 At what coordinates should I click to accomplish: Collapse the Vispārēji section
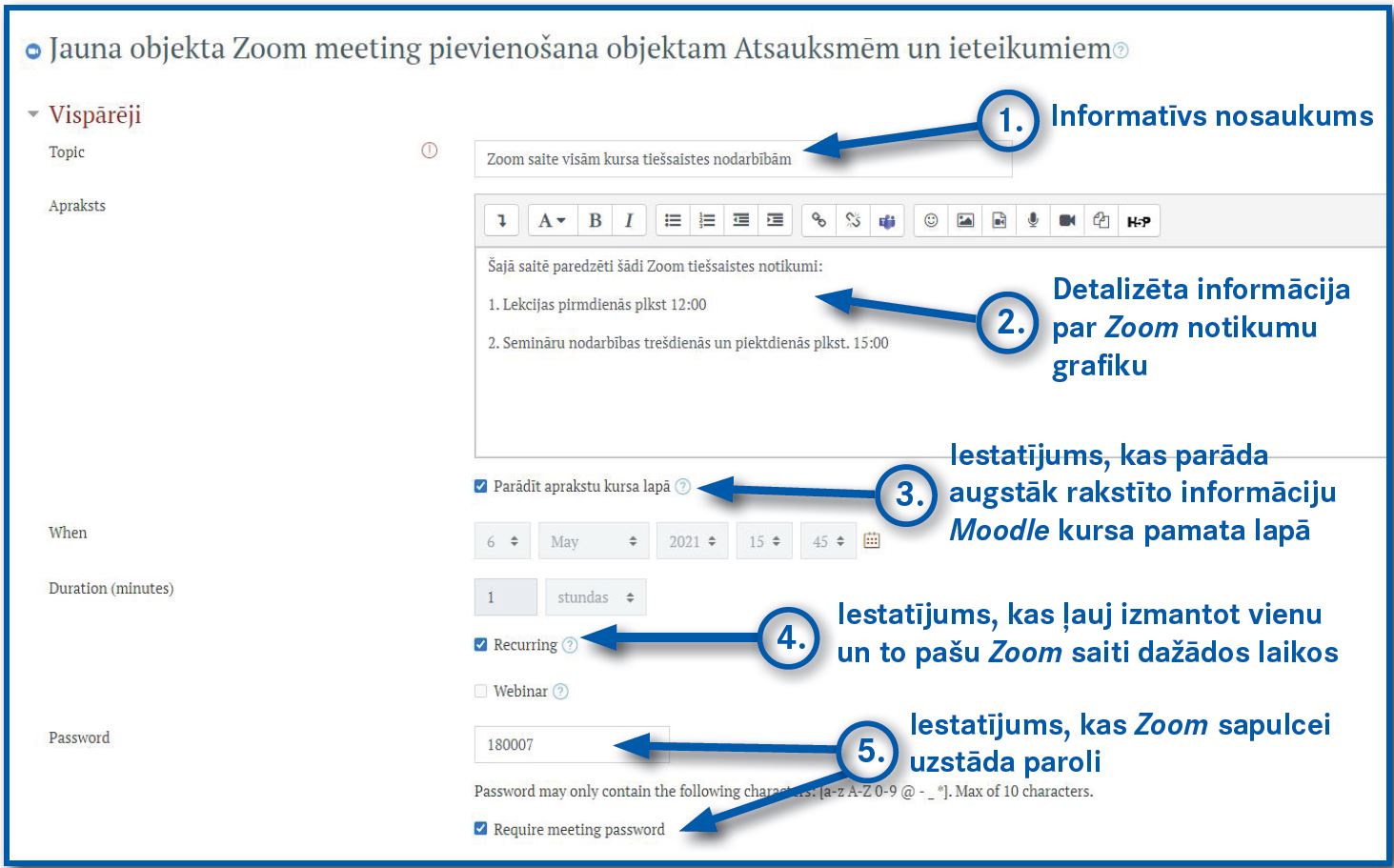coord(34,114)
